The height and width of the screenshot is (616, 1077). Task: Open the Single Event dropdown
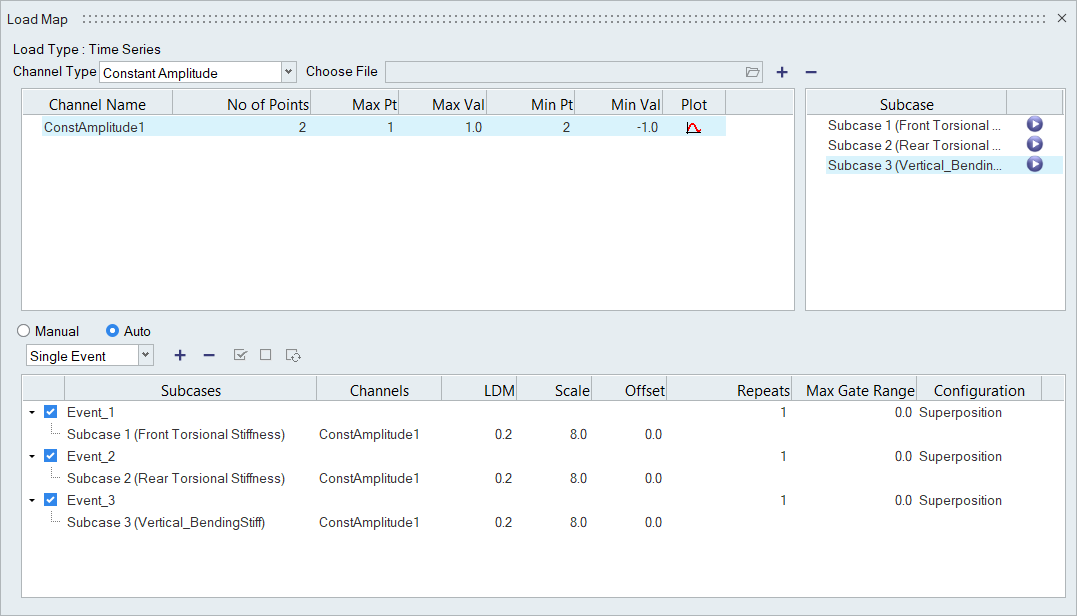146,355
